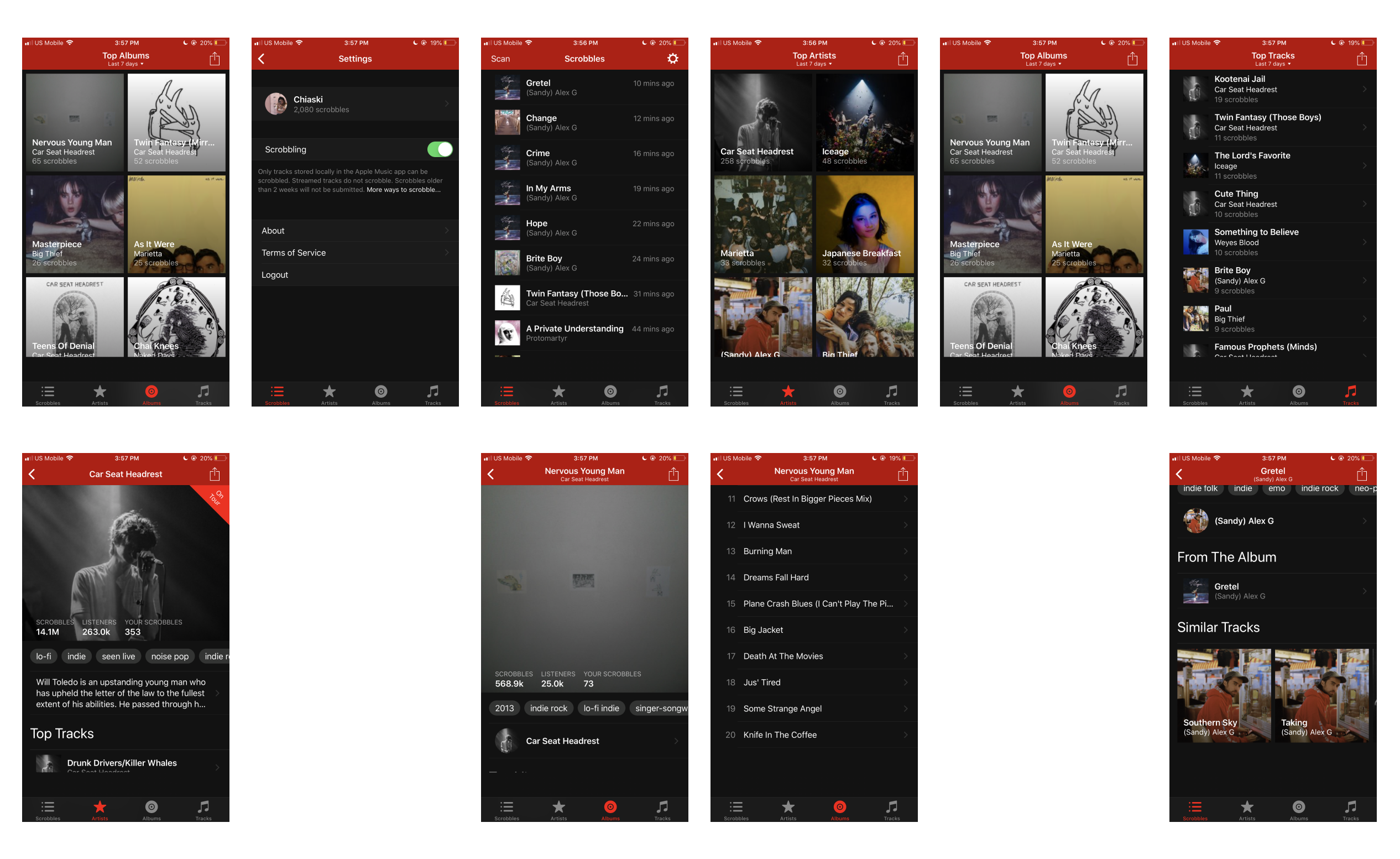
Task: Open Death At The Movies track
Action: tap(814, 656)
